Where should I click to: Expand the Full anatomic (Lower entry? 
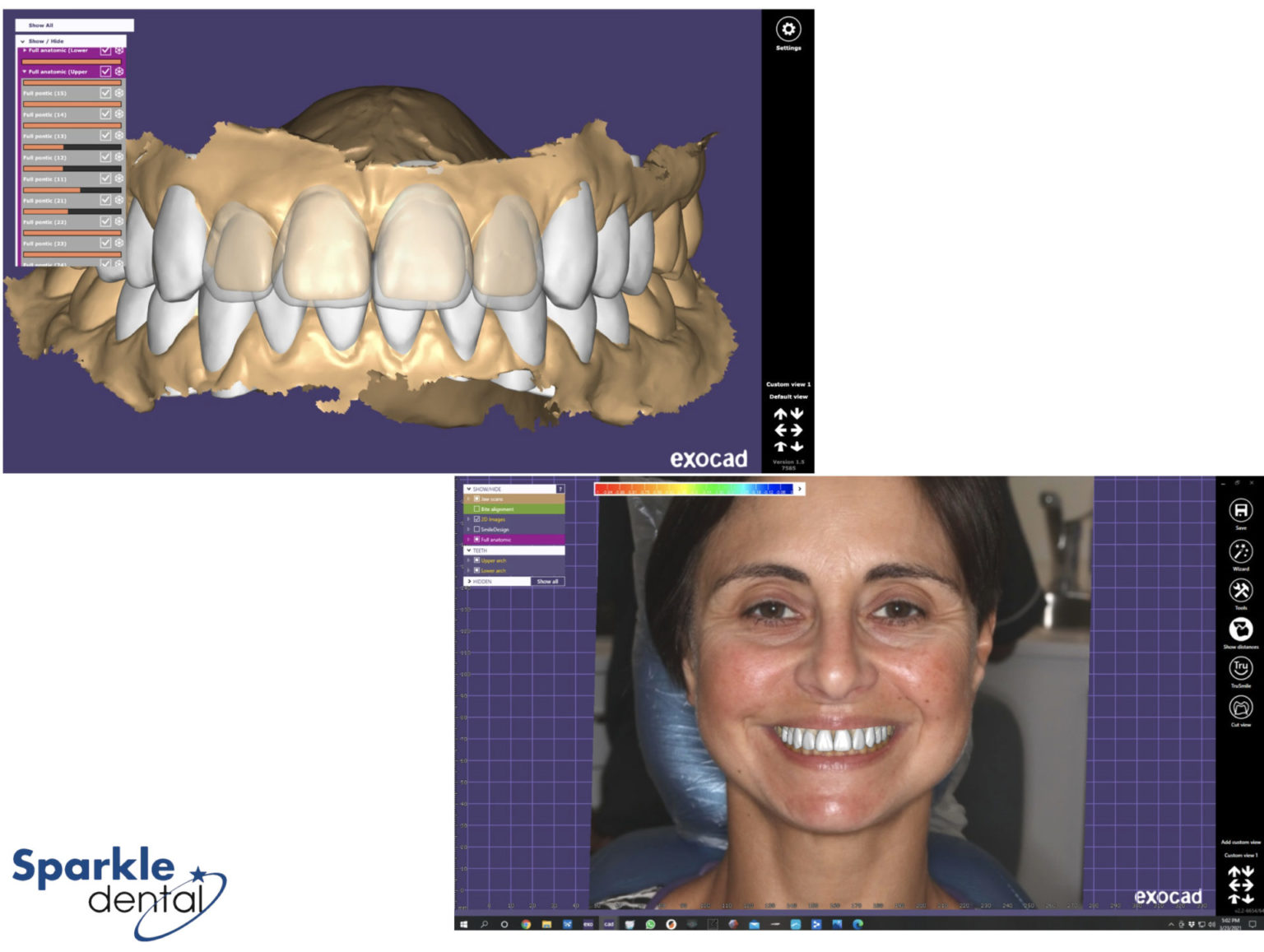[x=24, y=50]
